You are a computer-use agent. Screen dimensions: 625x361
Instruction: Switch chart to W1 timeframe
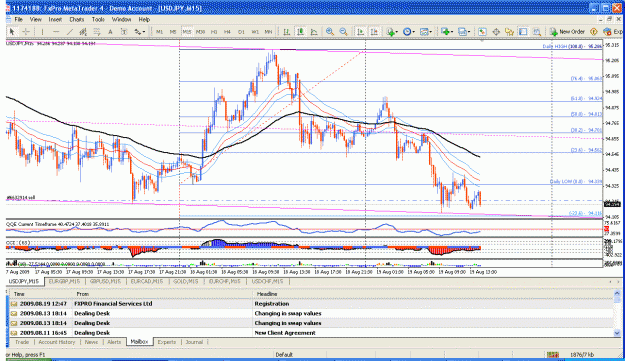[x=255, y=31]
